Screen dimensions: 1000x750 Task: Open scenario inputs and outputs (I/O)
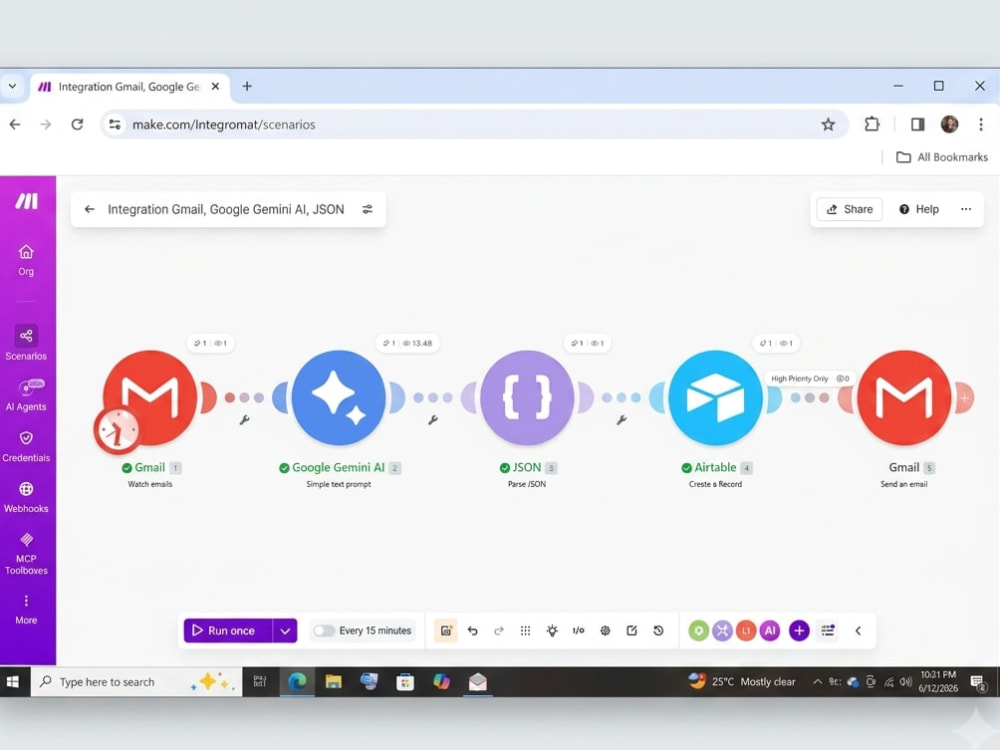(x=578, y=631)
